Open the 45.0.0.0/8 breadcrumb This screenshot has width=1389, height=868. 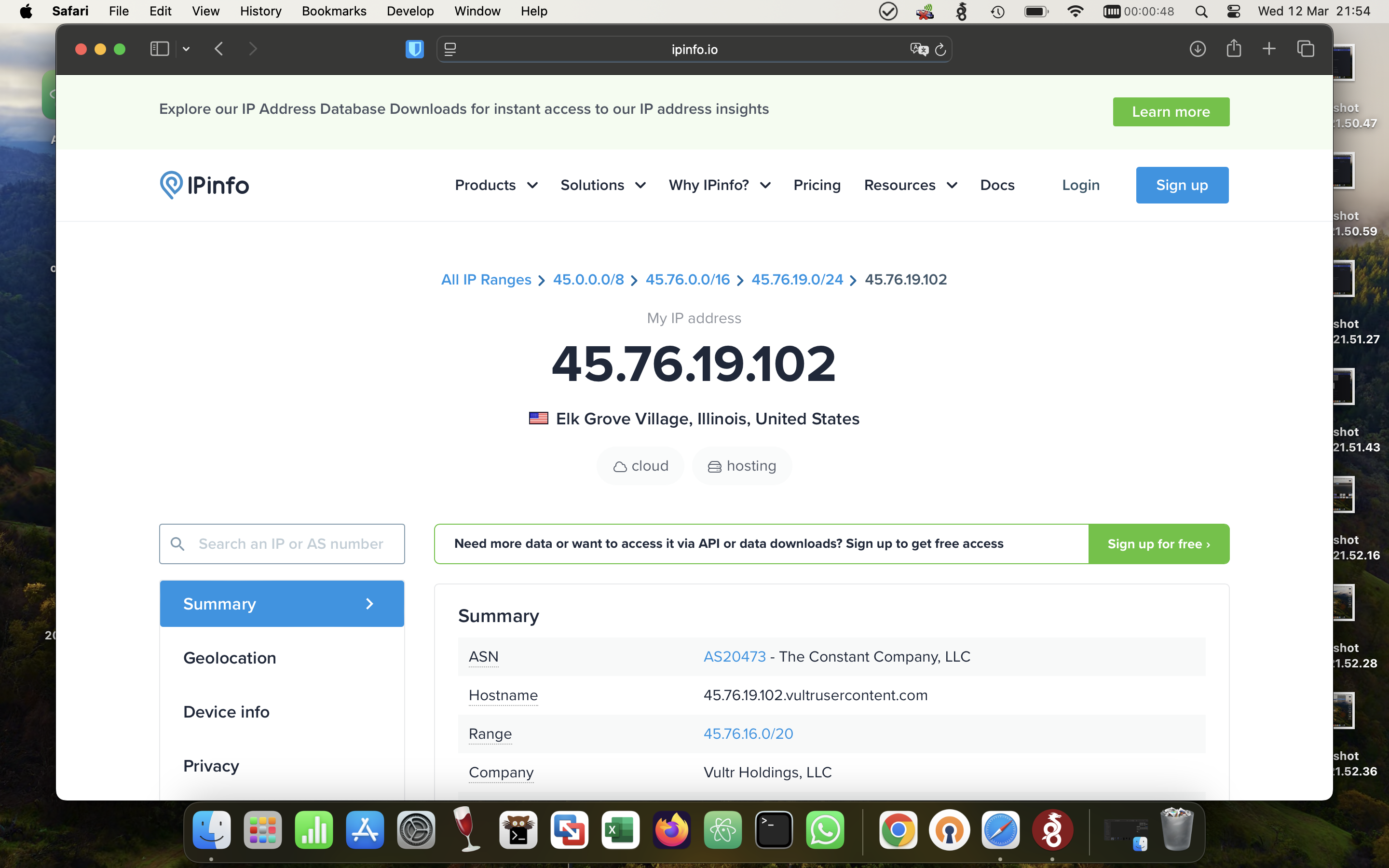pos(588,280)
